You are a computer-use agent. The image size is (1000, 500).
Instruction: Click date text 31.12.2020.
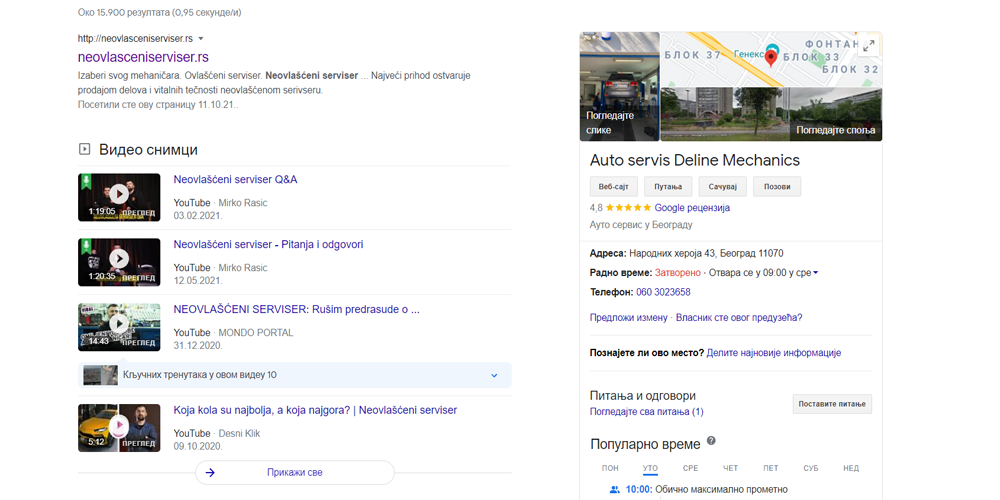198,345
